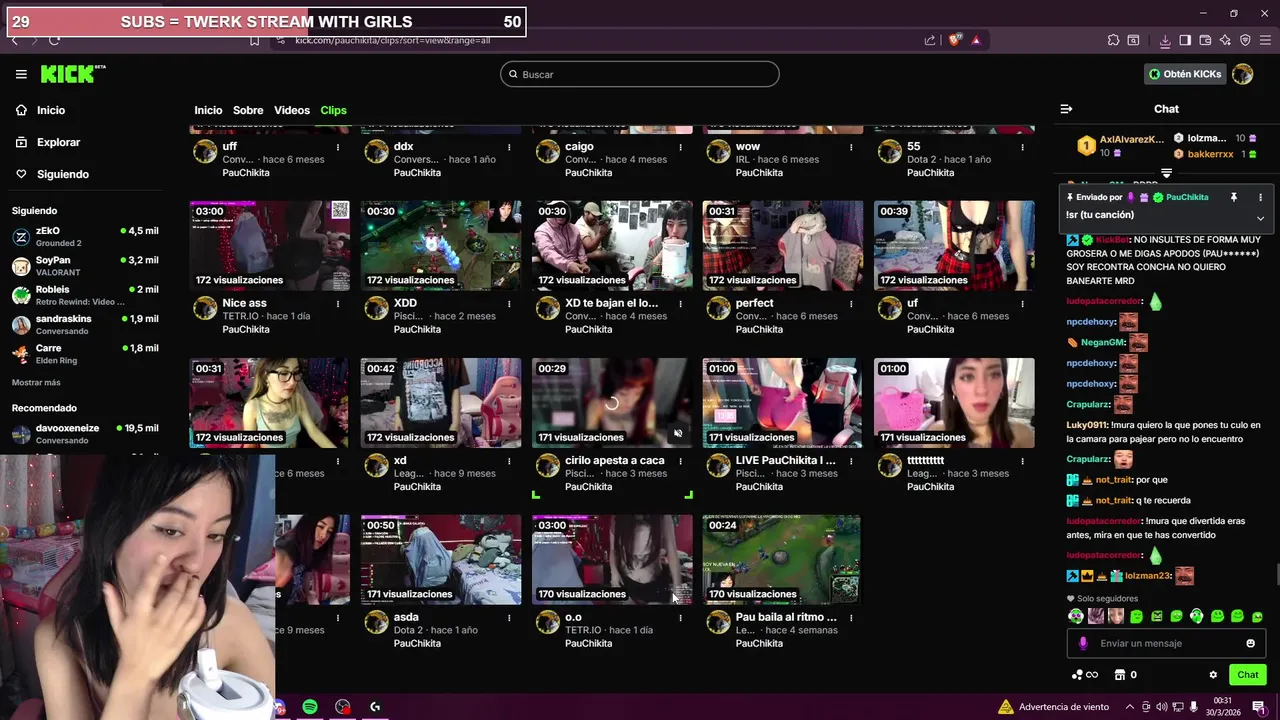The width and height of the screenshot is (1280, 720).
Task: Unmute the 'cirilo apesta a caca' preview
Action: point(678,433)
